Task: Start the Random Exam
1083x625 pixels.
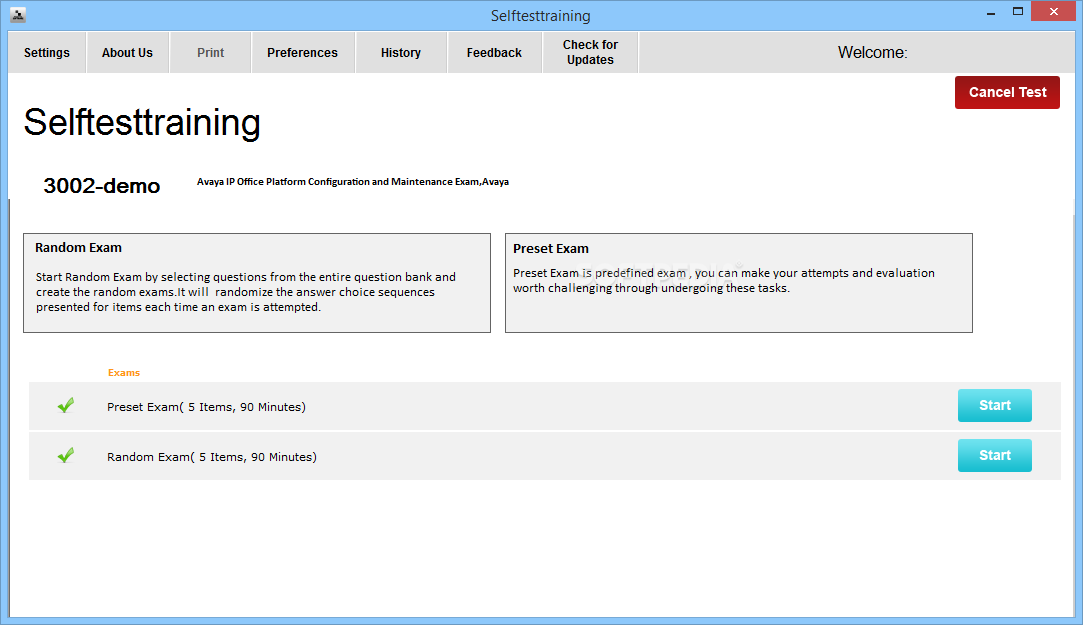Action: pos(995,455)
